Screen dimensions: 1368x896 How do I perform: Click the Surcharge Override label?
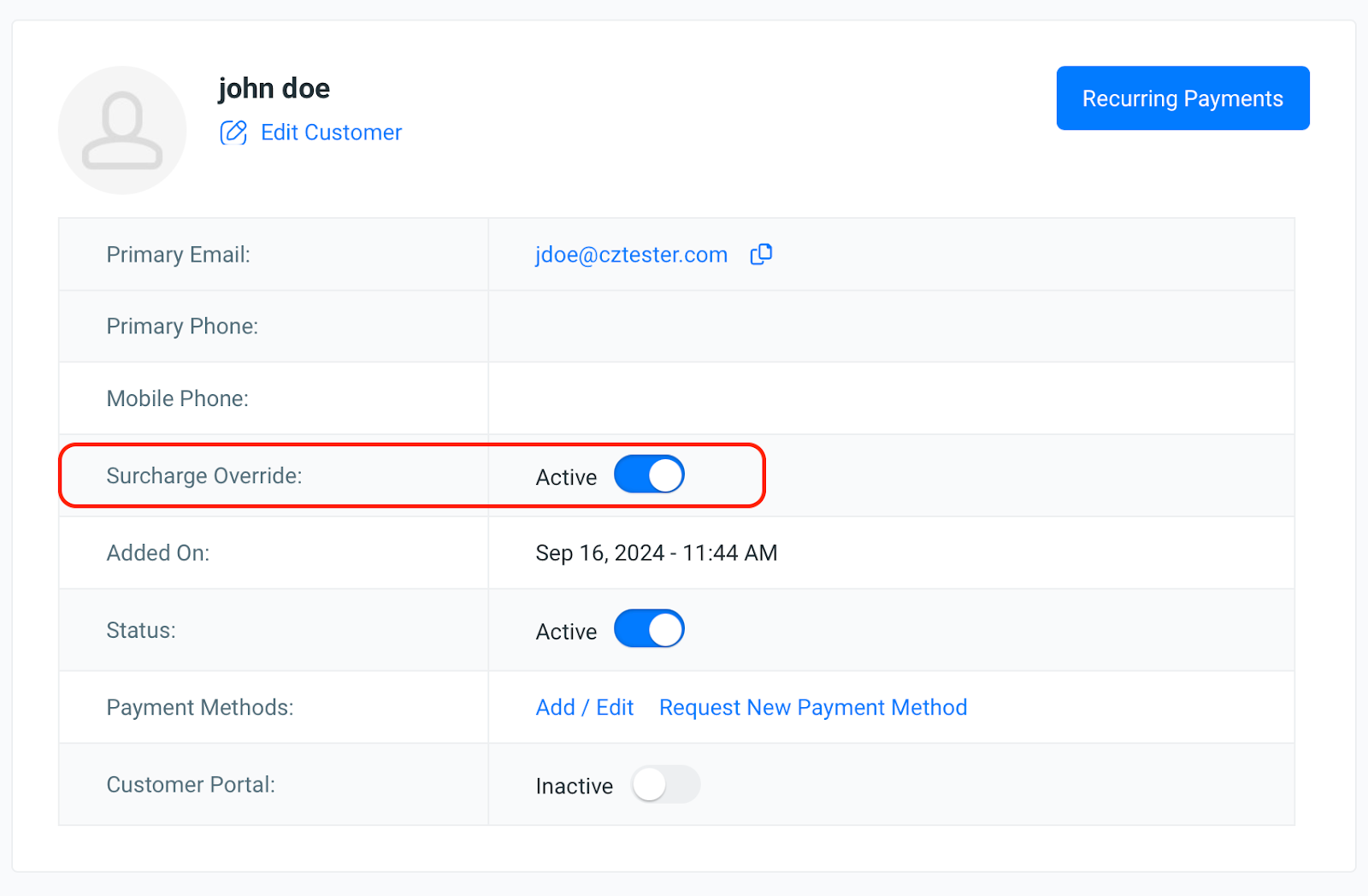pyautogui.click(x=204, y=475)
